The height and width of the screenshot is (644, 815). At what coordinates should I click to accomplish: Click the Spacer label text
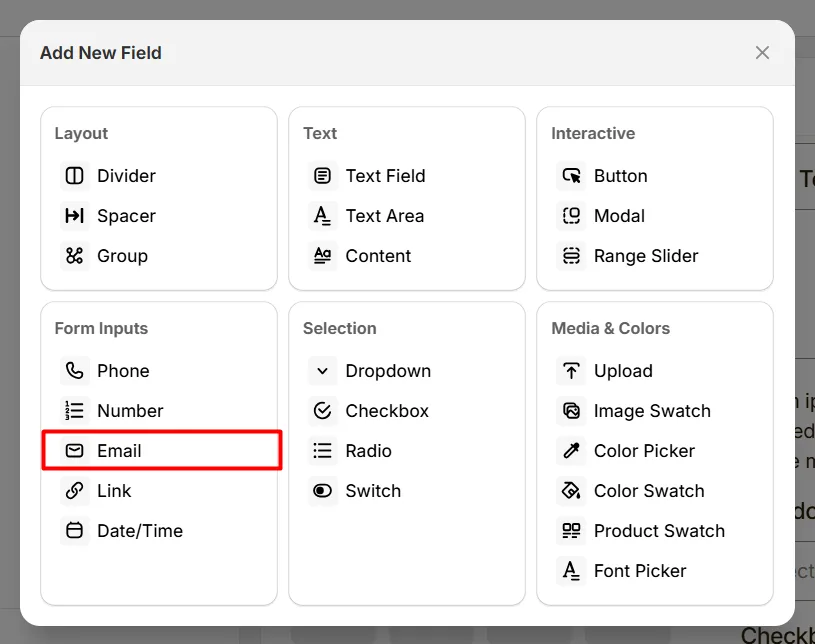(126, 216)
